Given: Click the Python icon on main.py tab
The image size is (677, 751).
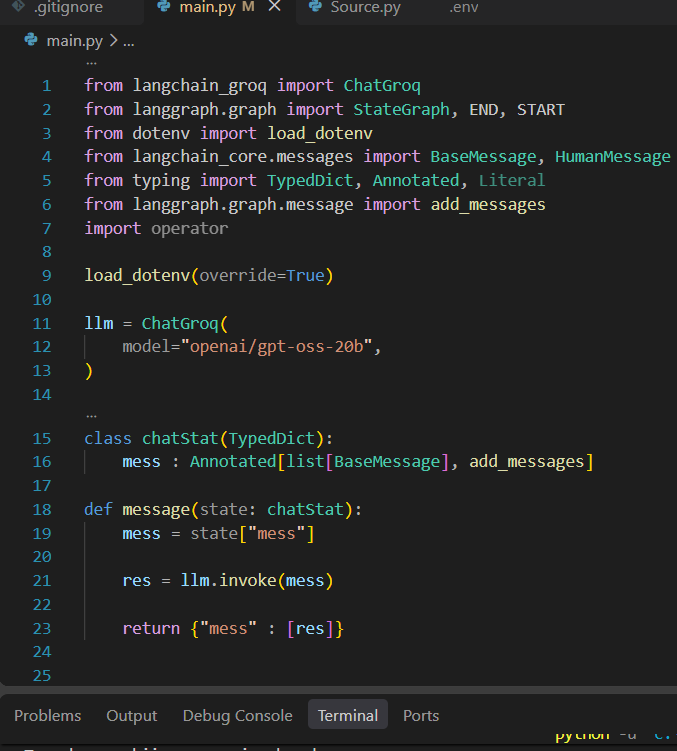Looking at the screenshot, I should (164, 6).
